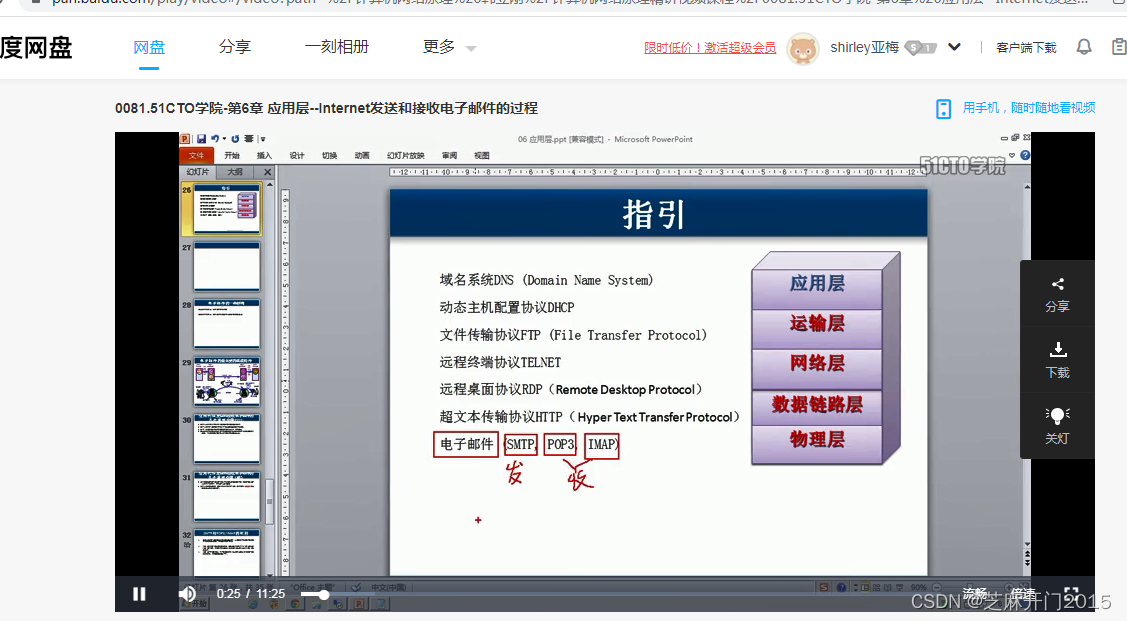
Task: Open the 开始 ribbon tab
Action: [231, 155]
